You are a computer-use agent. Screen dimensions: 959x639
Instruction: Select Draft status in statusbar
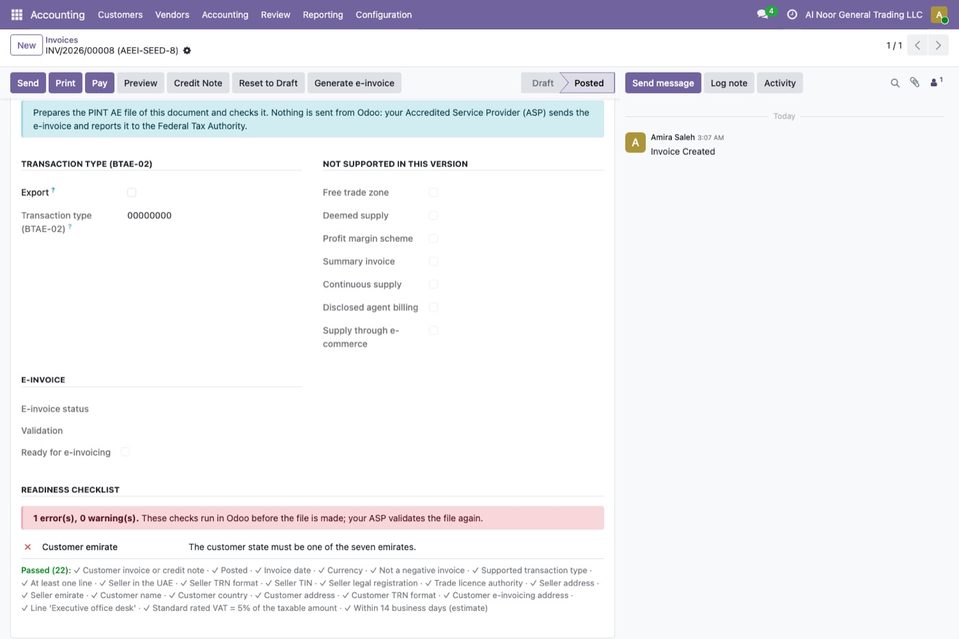point(542,83)
